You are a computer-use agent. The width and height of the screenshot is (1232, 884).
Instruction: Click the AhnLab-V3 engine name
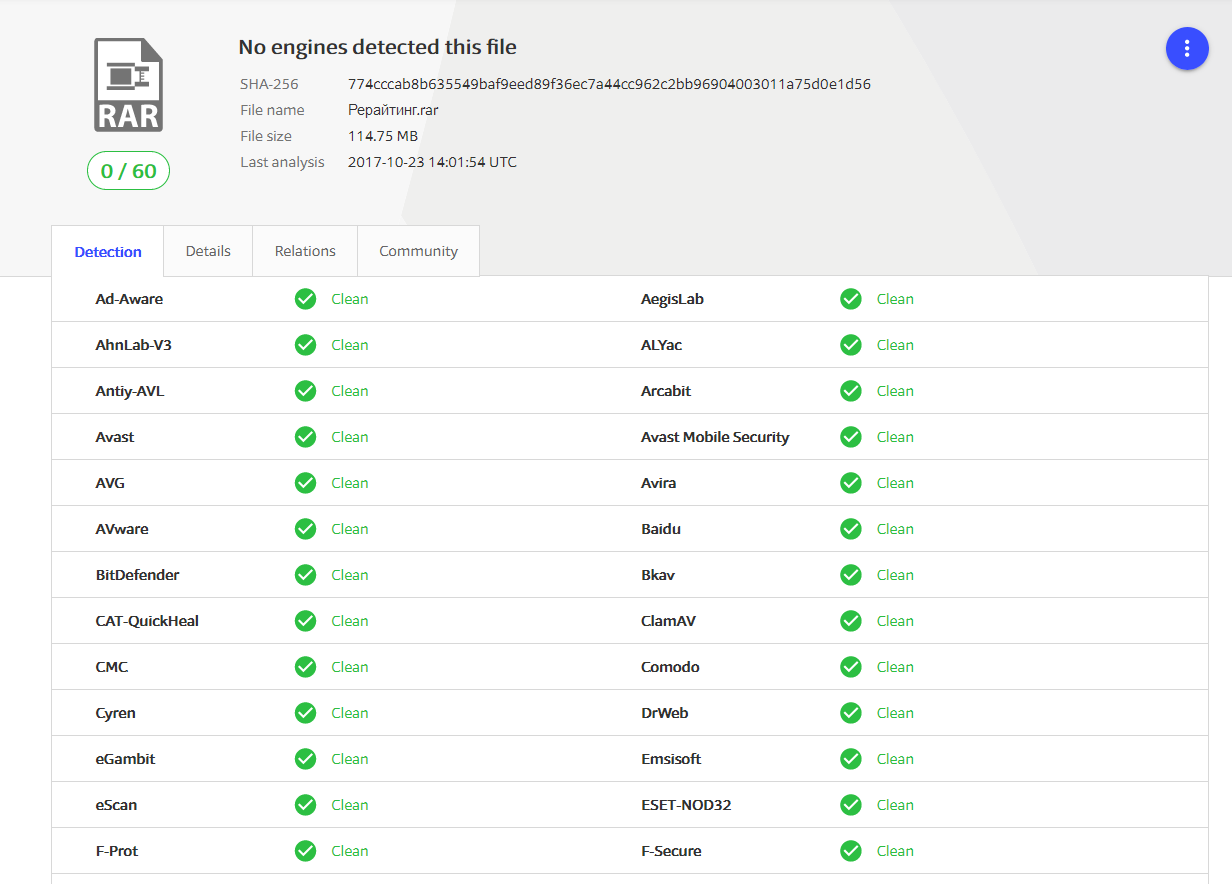coord(134,345)
